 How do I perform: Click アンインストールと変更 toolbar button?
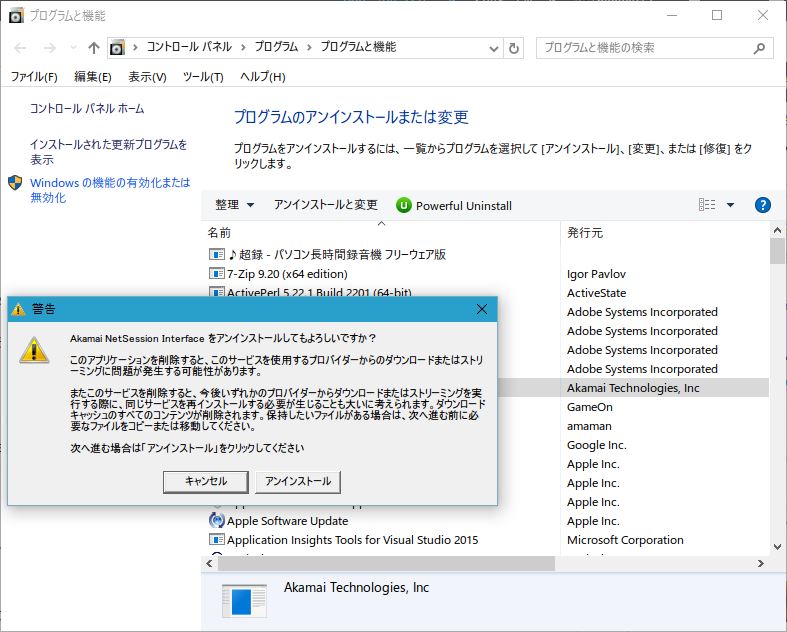coord(325,205)
